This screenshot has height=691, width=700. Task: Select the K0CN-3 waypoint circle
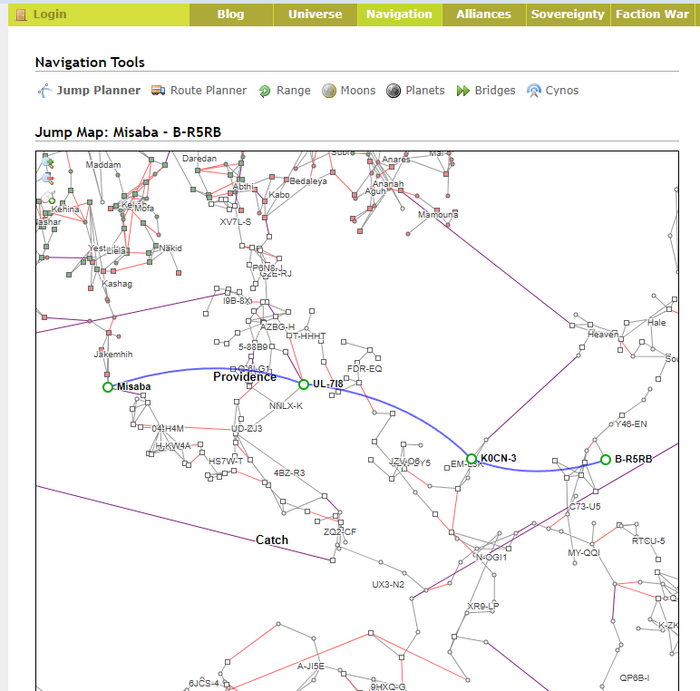(x=471, y=459)
